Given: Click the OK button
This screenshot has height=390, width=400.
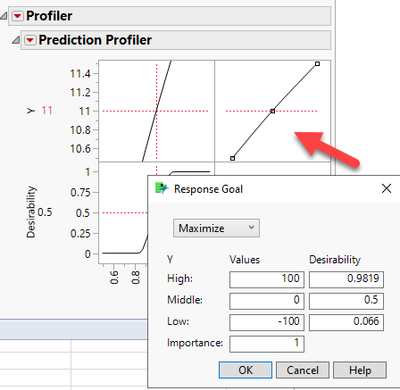Looking at the screenshot, I should point(245,370).
